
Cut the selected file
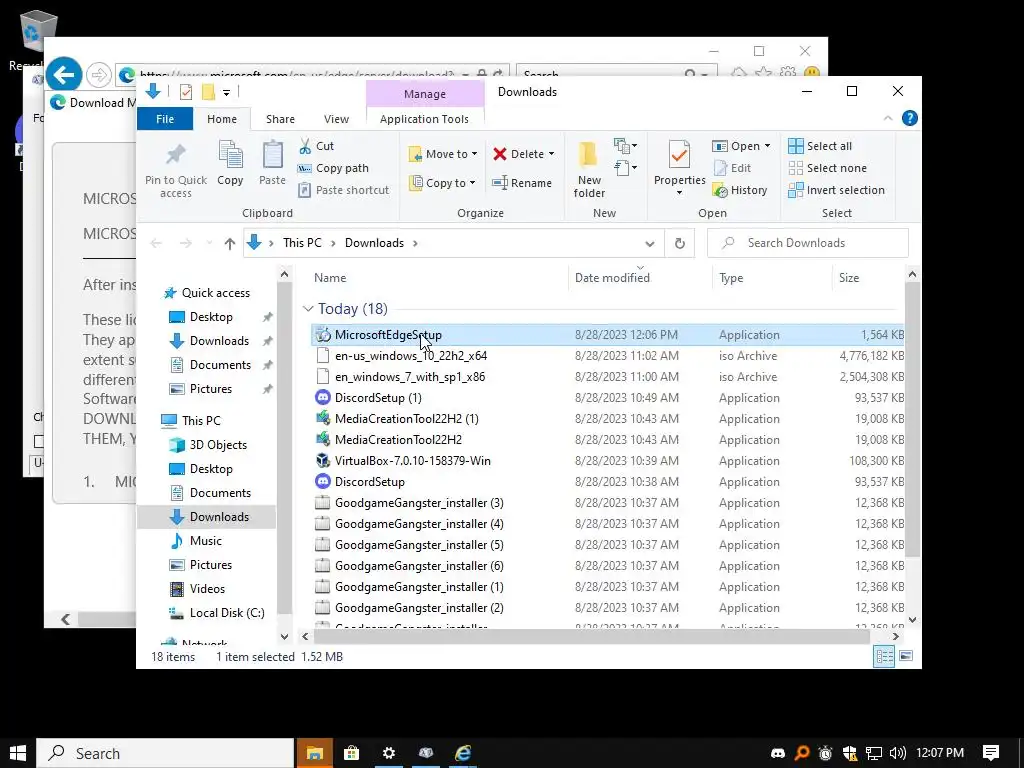tap(317, 146)
